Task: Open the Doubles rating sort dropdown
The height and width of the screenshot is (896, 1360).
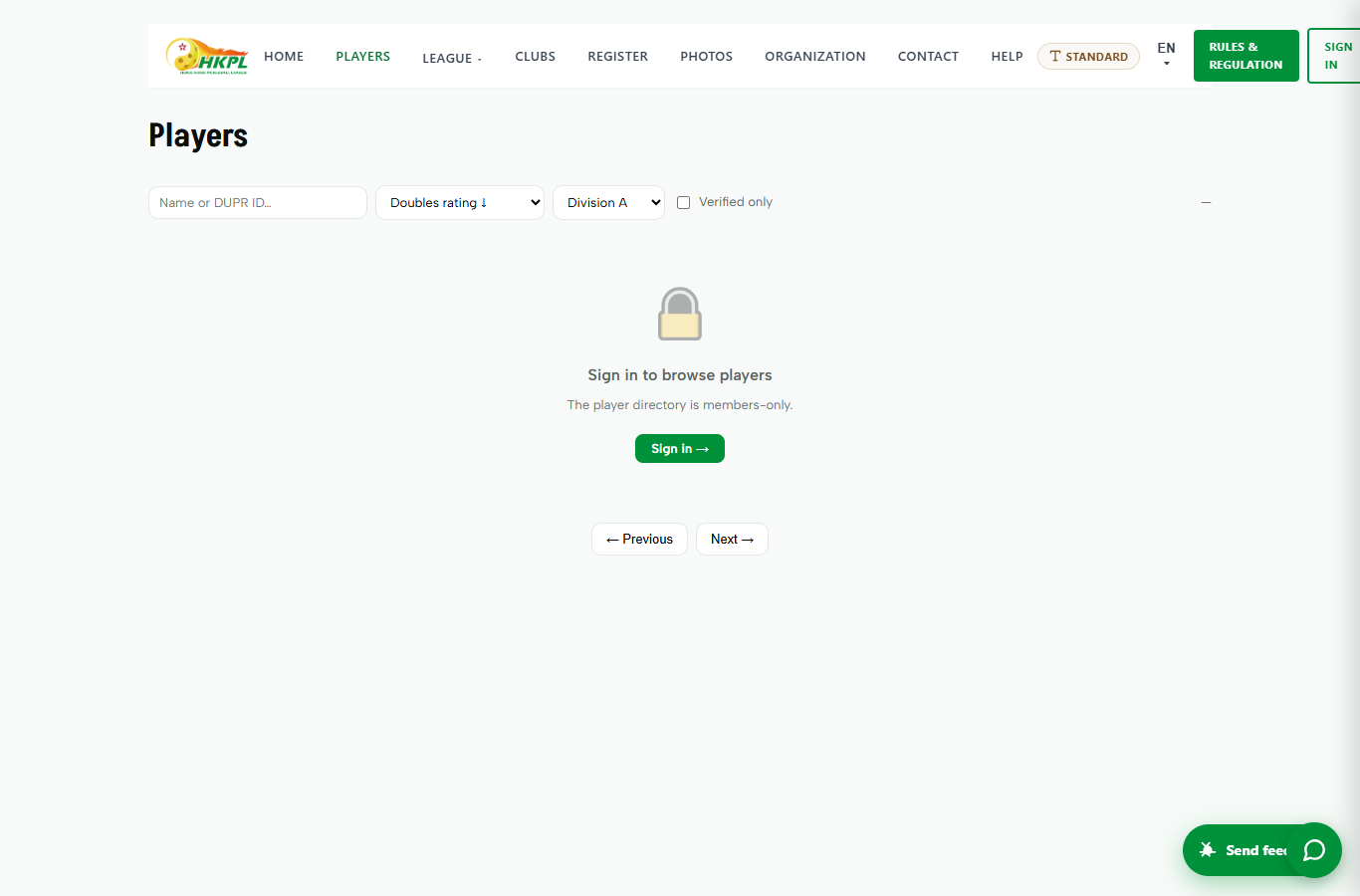Action: 460,202
